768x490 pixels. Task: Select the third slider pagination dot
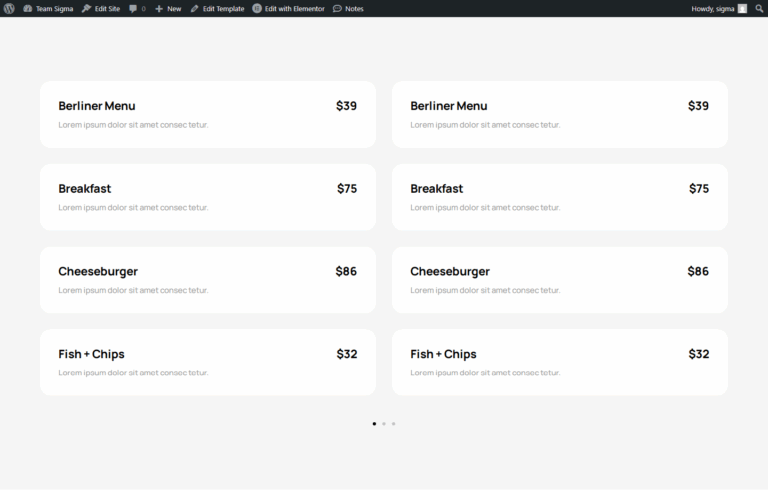(x=393, y=424)
